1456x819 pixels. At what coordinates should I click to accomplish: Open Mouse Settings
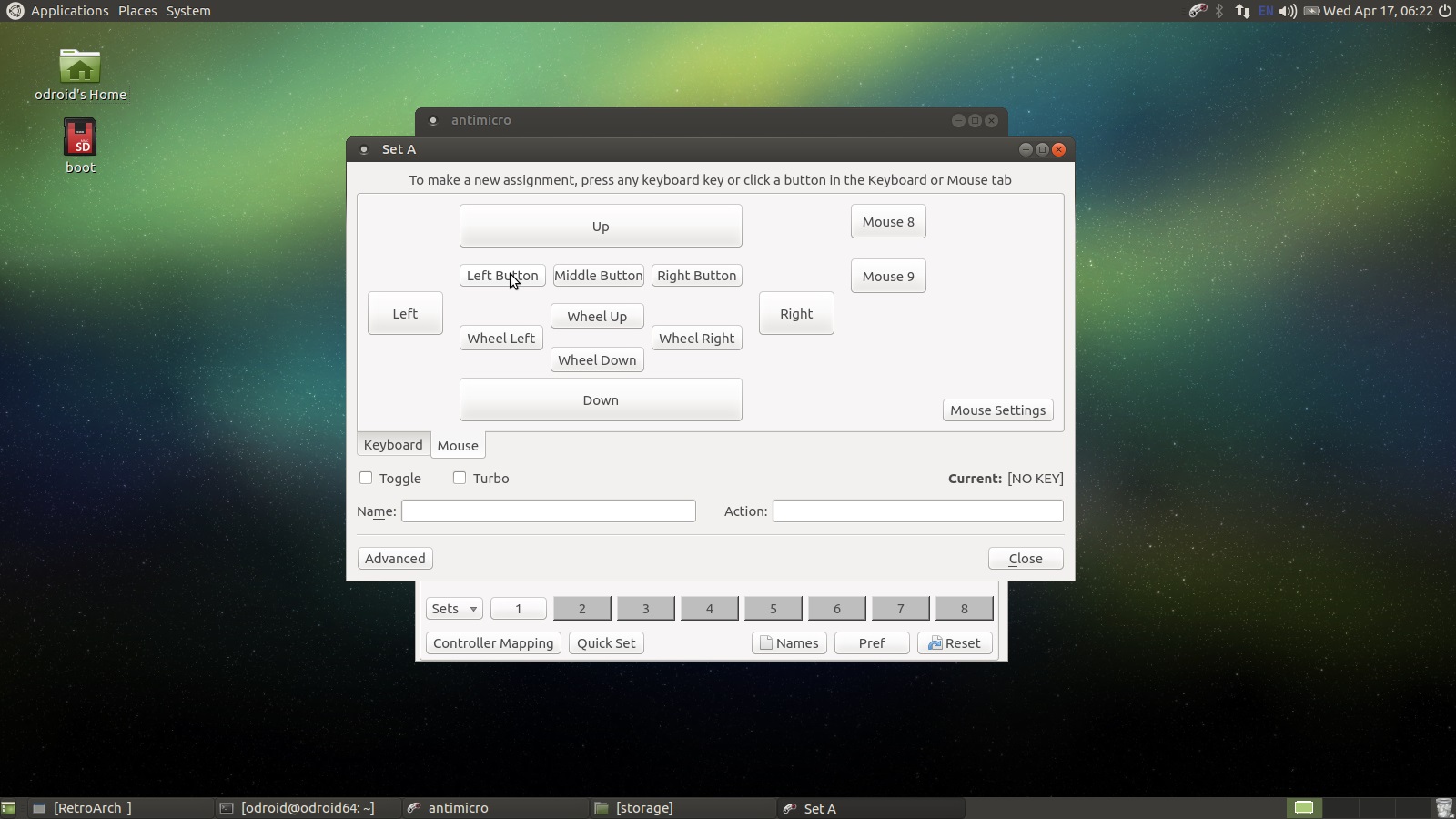tap(997, 410)
